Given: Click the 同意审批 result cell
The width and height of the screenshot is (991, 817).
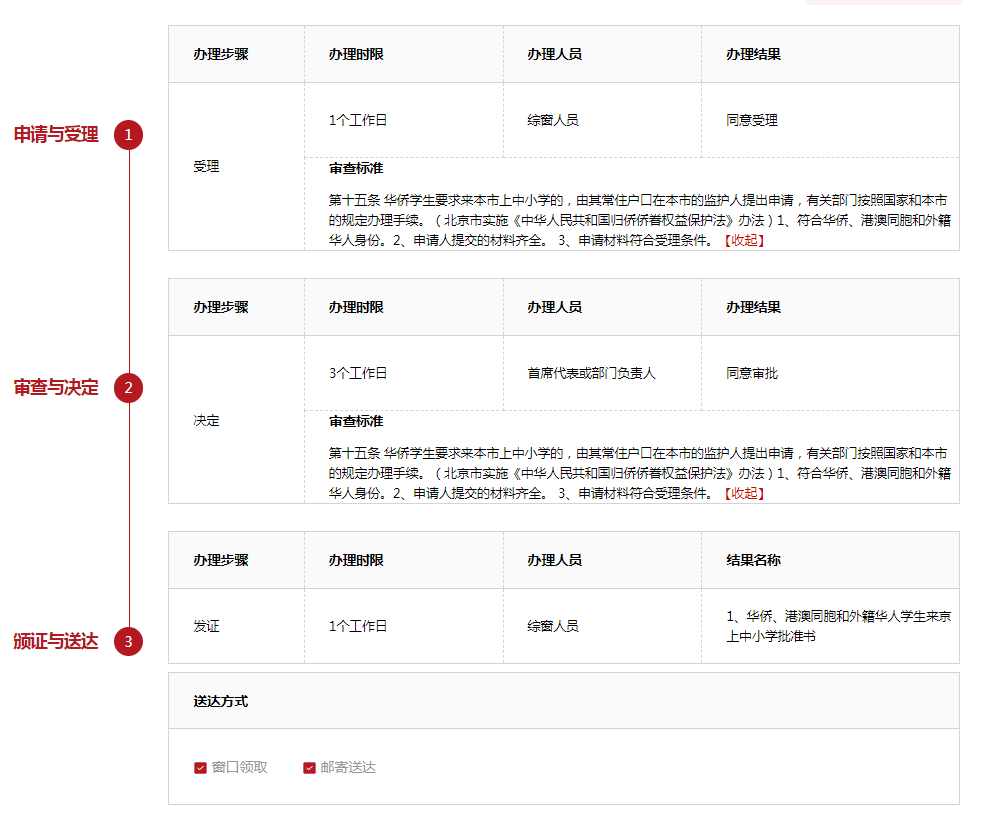Looking at the screenshot, I should point(752,373).
